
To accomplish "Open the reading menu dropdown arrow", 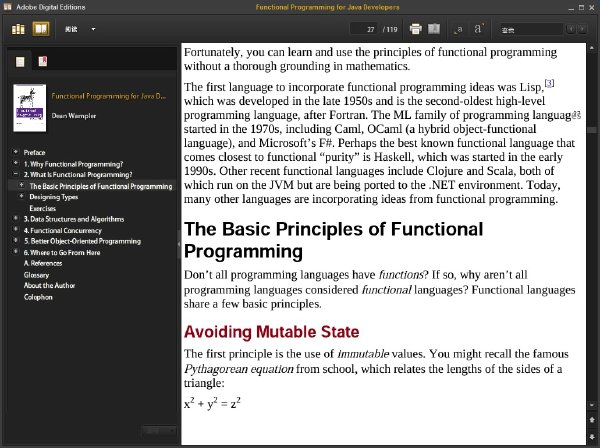I will point(93,29).
